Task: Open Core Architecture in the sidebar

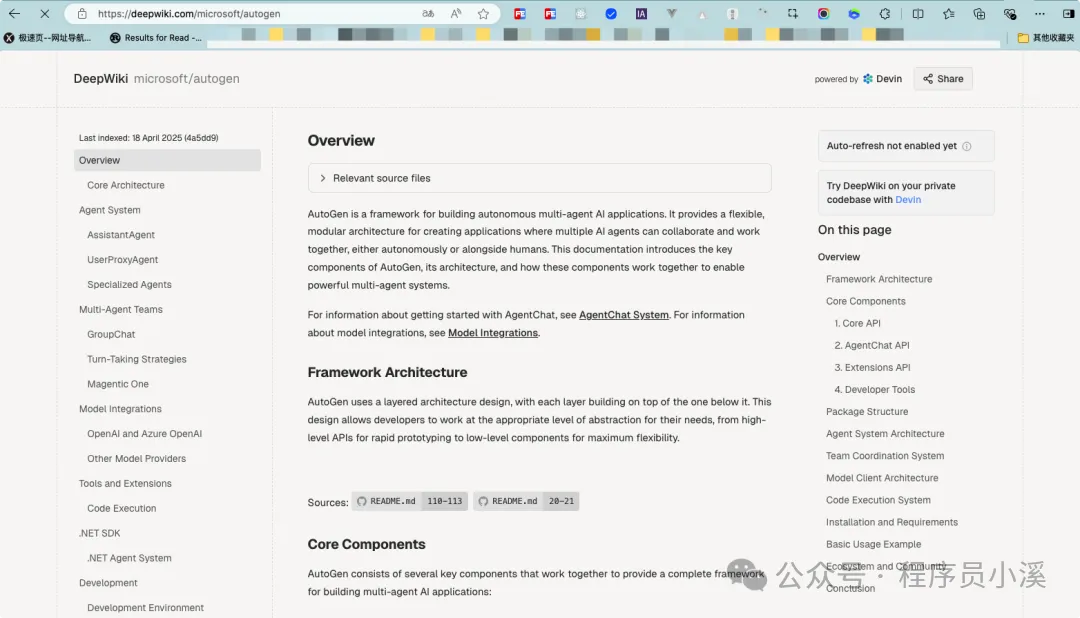Action: click(x=126, y=185)
